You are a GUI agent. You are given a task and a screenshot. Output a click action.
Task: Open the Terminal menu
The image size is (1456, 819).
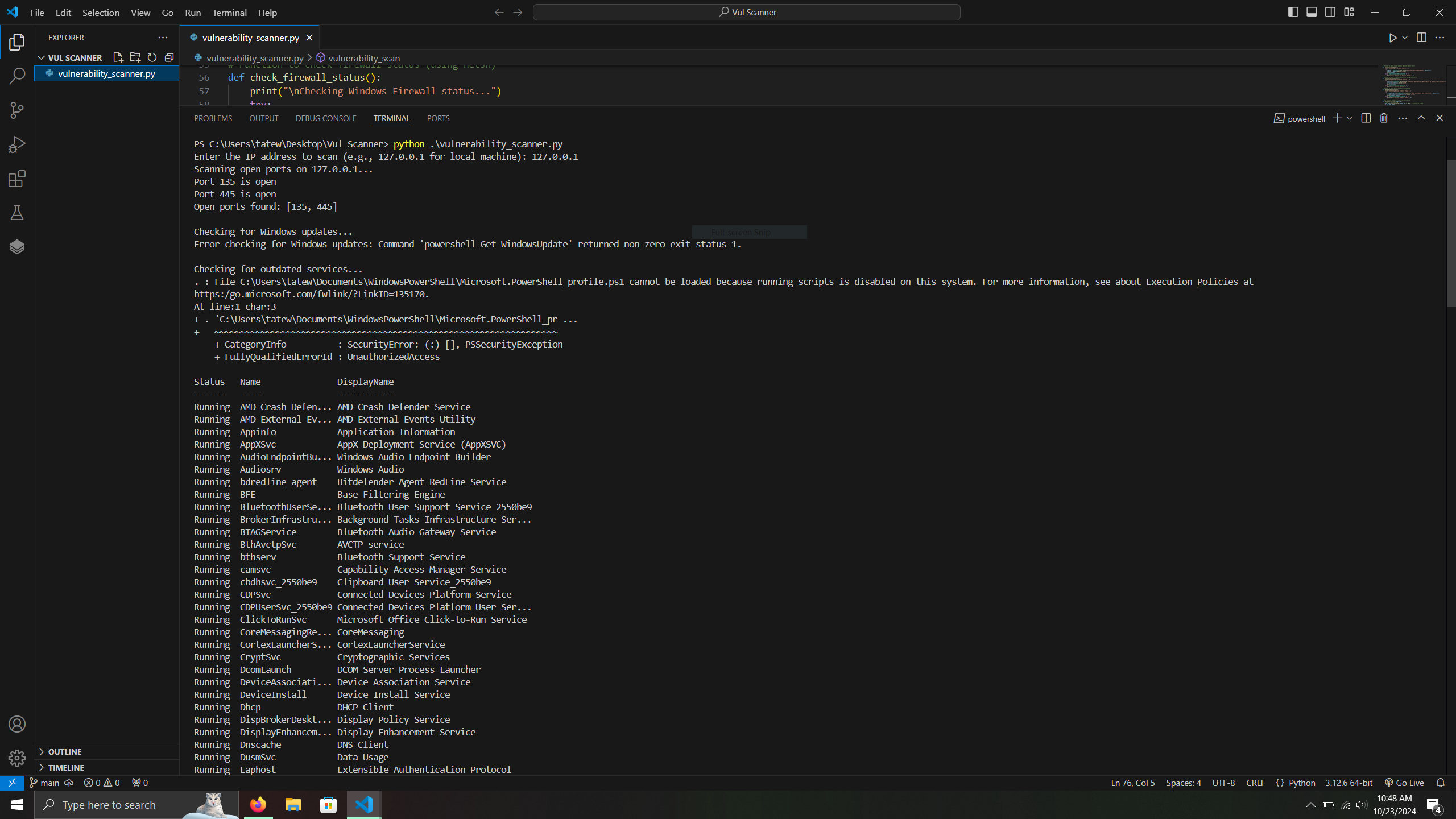coord(229,13)
